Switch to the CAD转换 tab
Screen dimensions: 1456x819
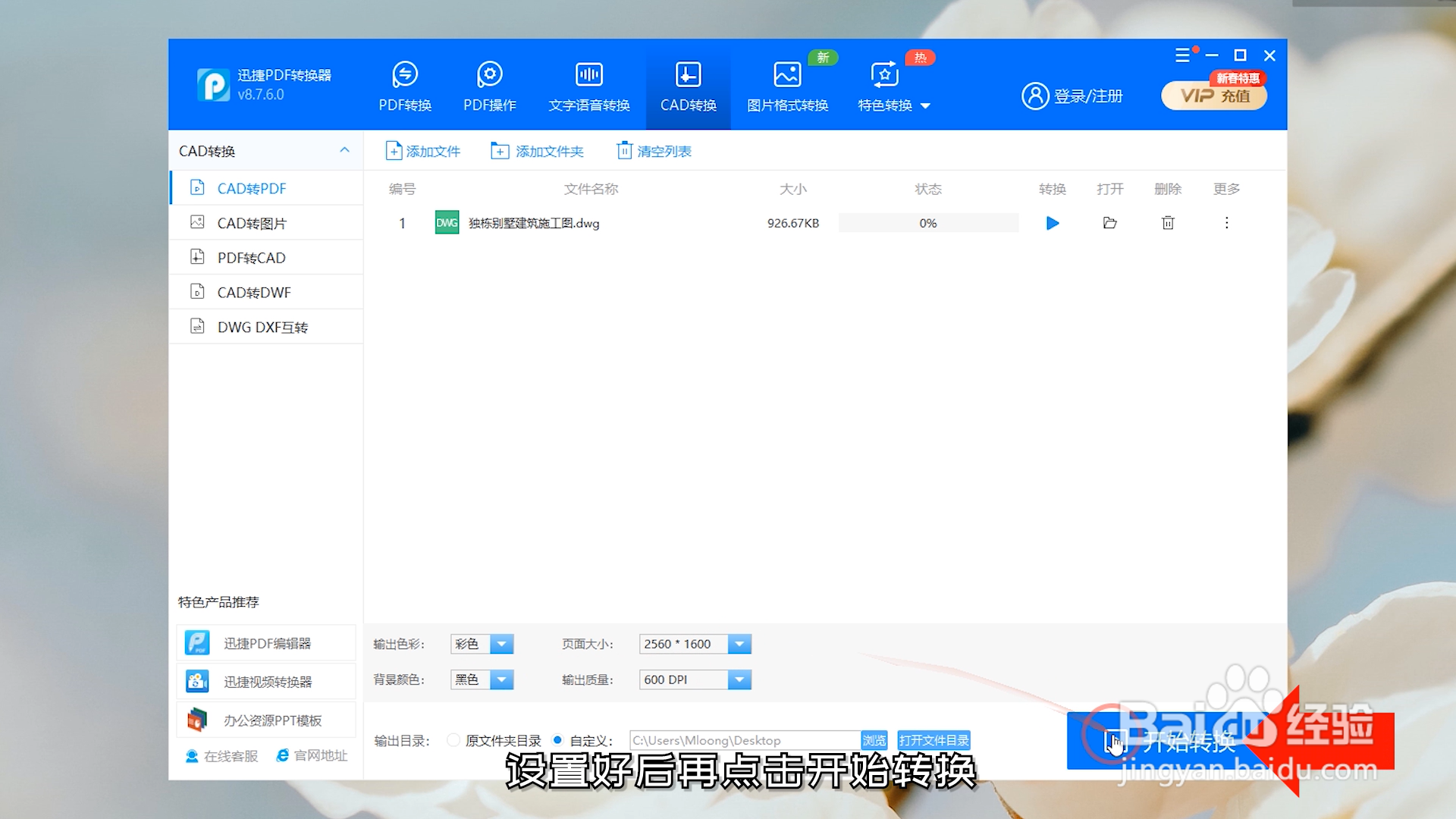tap(688, 86)
